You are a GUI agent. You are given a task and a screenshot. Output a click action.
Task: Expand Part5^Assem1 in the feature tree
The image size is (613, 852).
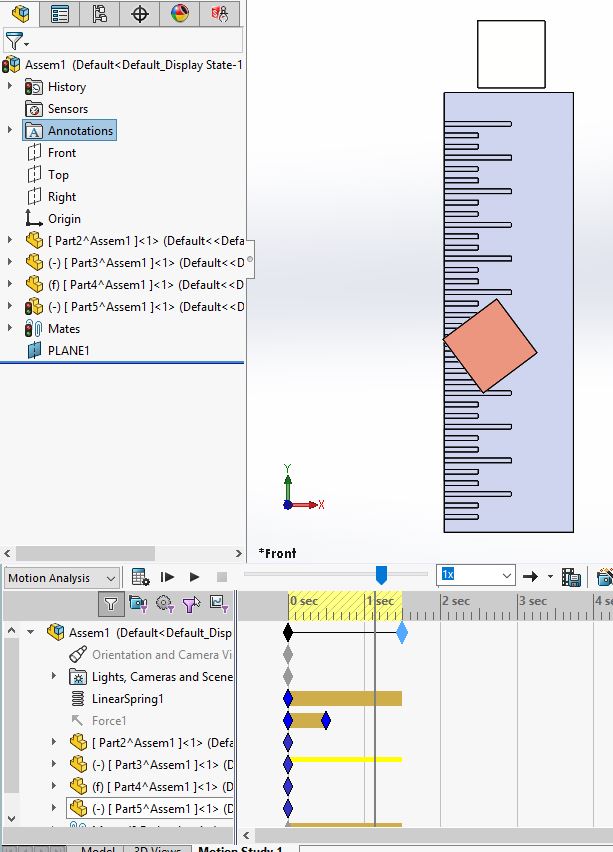tap(10, 306)
